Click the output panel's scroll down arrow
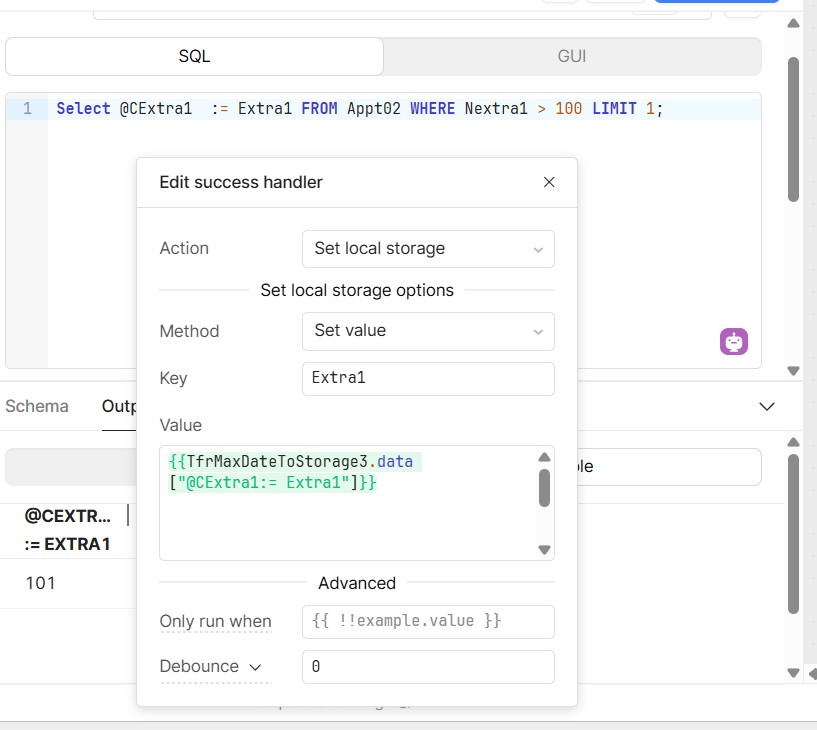 click(793, 672)
